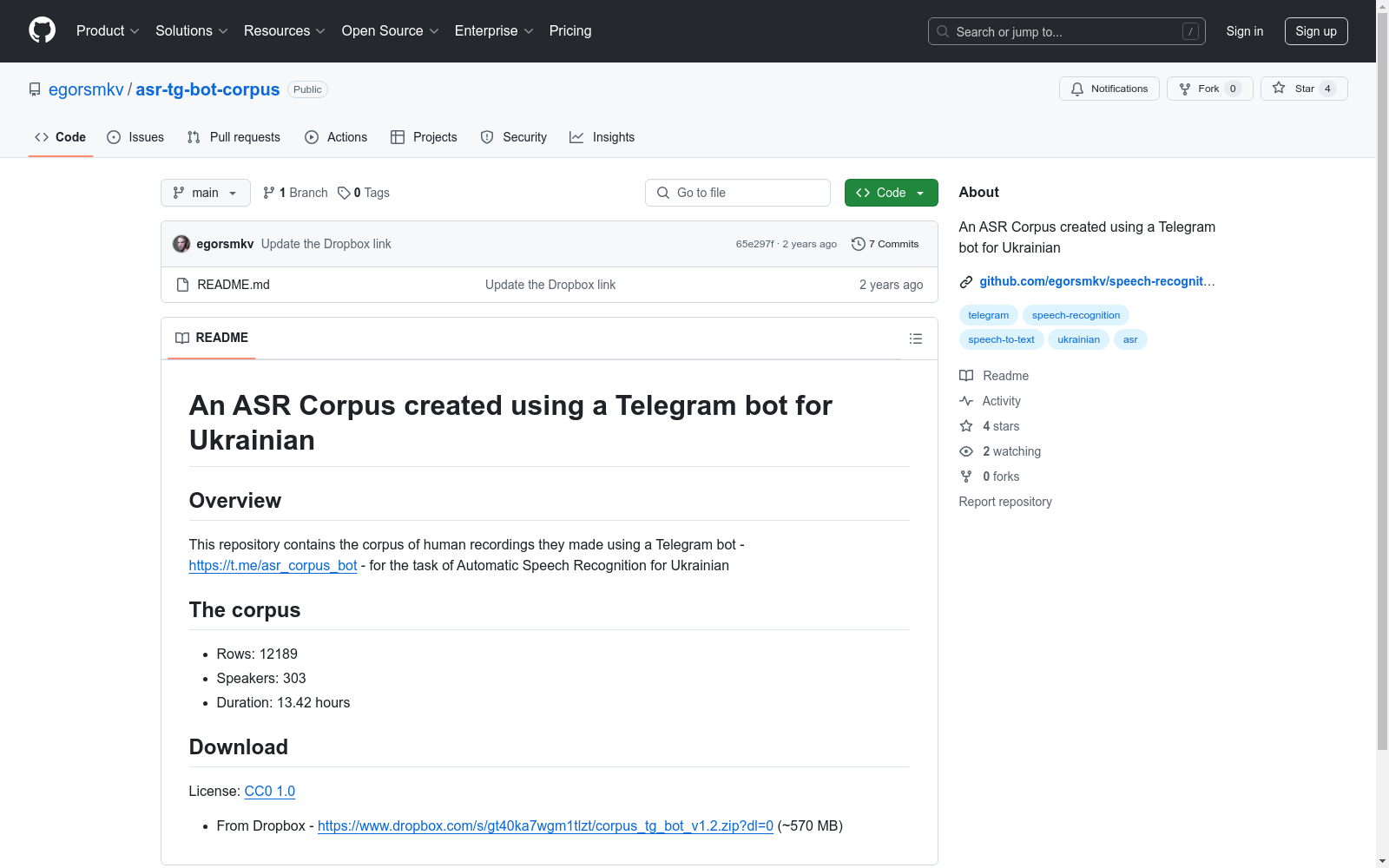This screenshot has height=868, width=1389.
Task: Open the github.com/egorsmkv/speech-recognit link
Action: point(1097,281)
